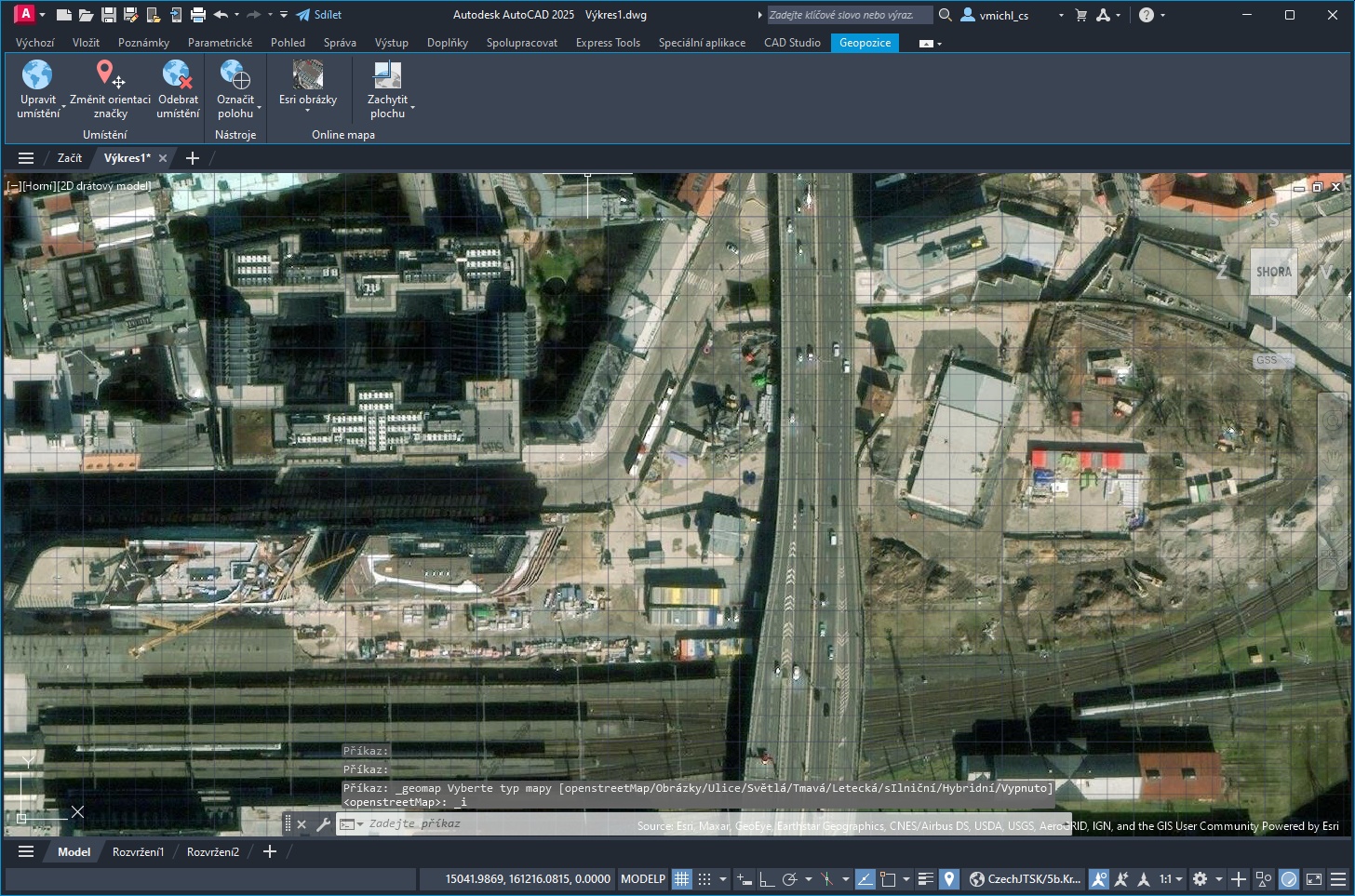
Task: Open snap mode settings dropdown arrow
Action: (723, 879)
